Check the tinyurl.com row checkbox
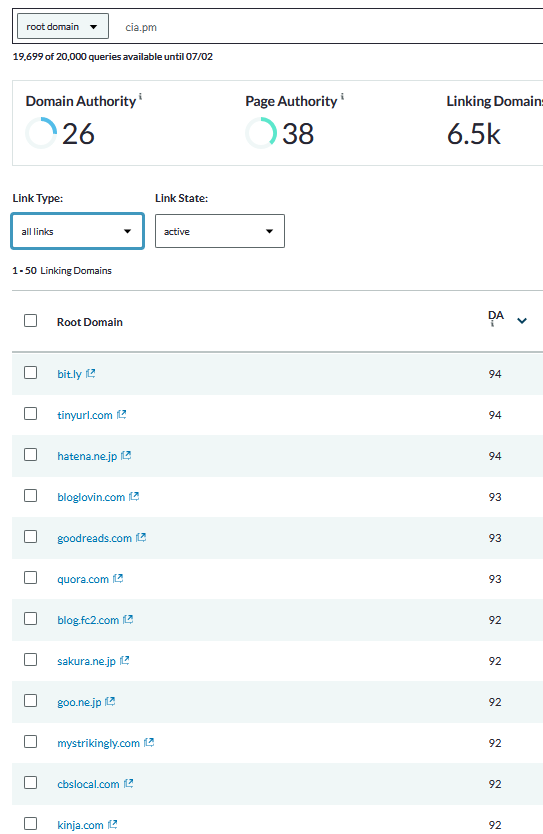This screenshot has width=543, height=834. 30,413
